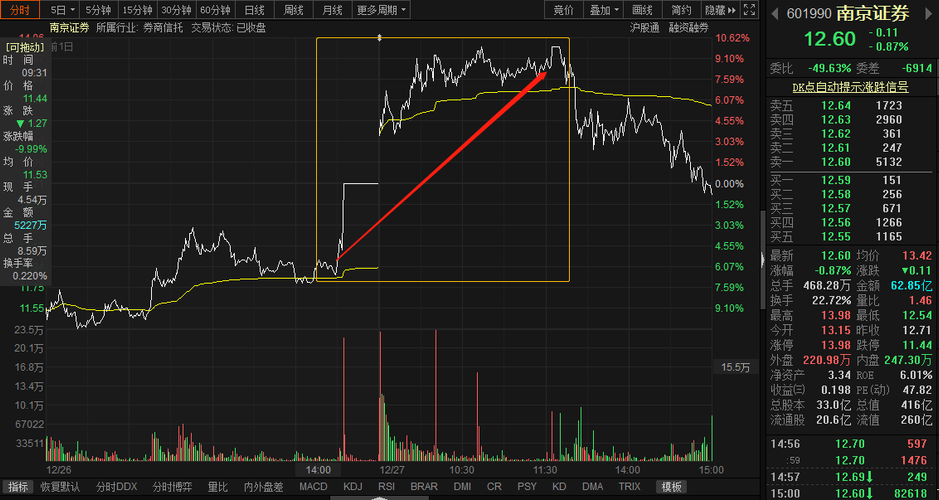This screenshot has width=939, height=500.
Task: Select the RSI indicator
Action: (x=386, y=487)
